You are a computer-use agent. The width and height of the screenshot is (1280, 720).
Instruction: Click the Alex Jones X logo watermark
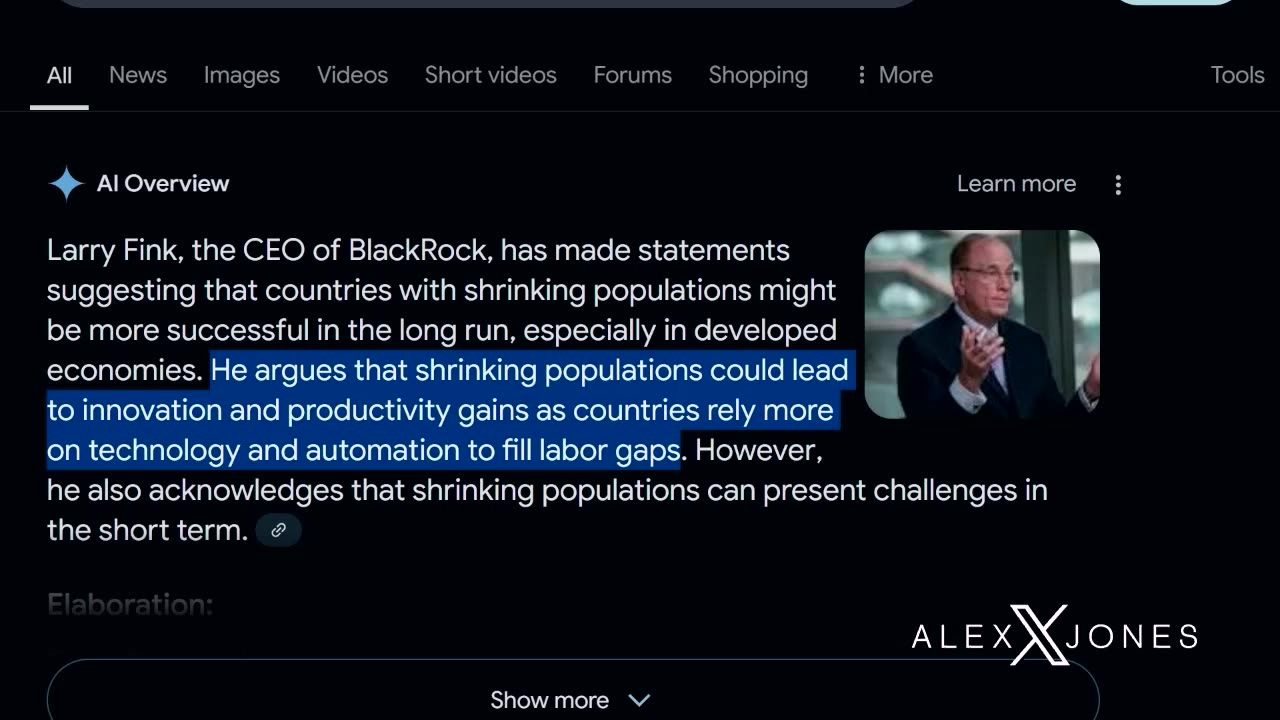point(1039,636)
